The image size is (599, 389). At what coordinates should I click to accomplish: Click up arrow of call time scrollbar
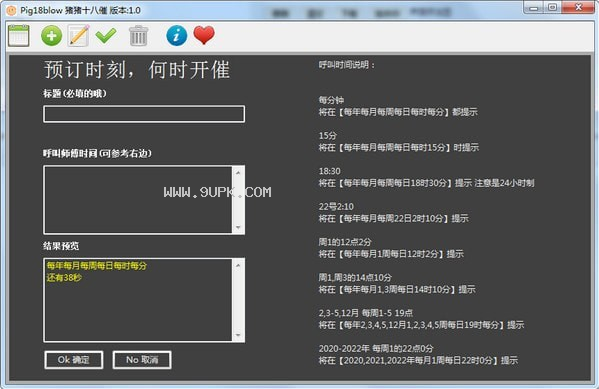pyautogui.click(x=238, y=173)
